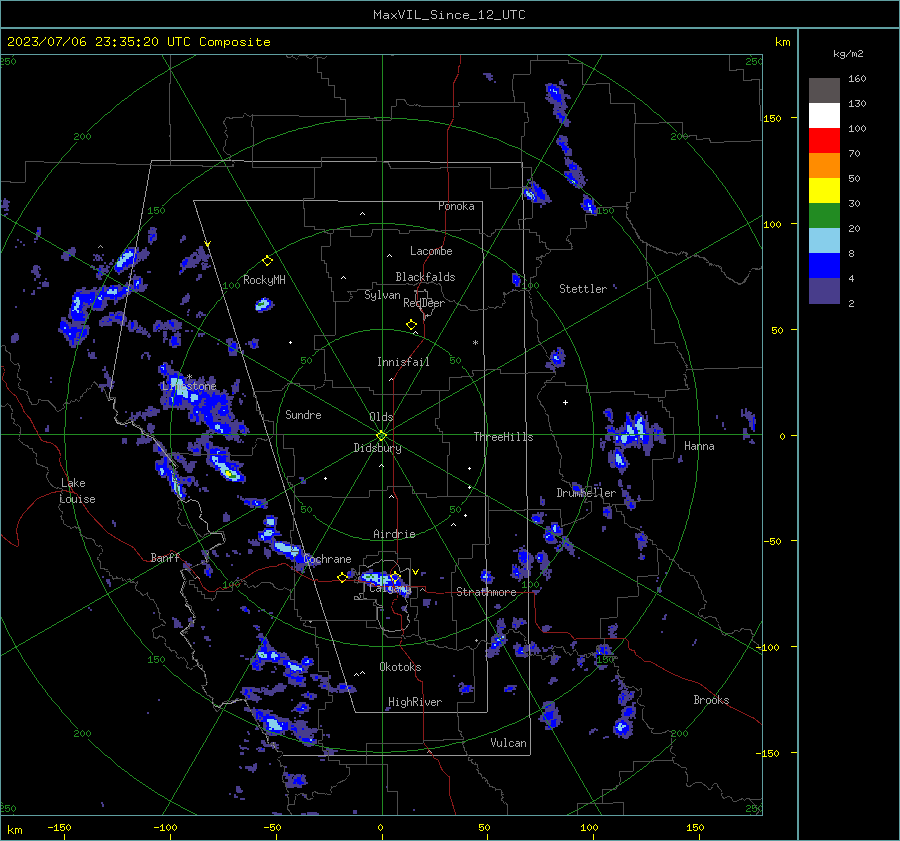
Task: Click the white 100-130 legend swatch
Action: pos(824,115)
